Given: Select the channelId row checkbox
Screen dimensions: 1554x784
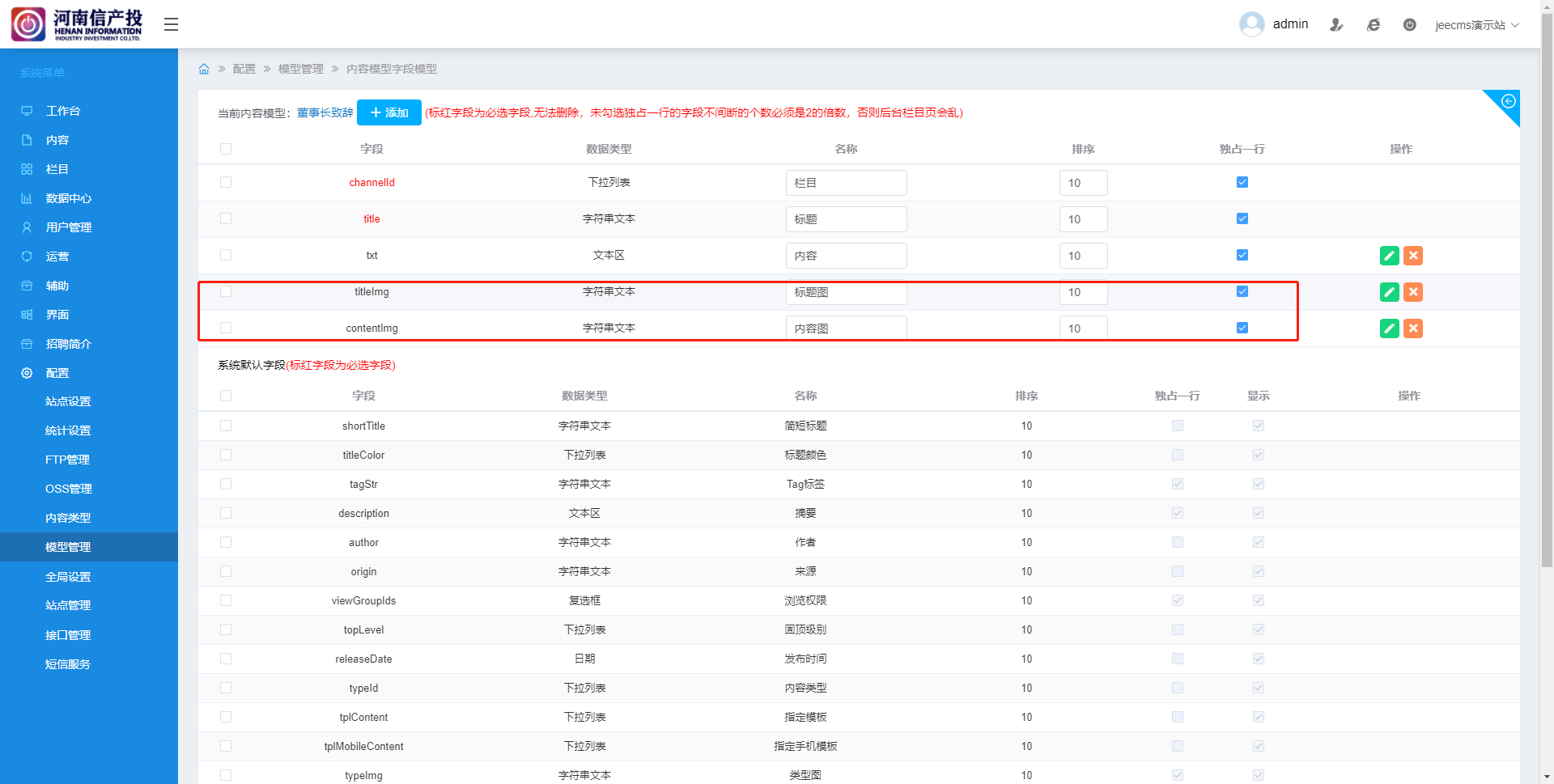Looking at the screenshot, I should point(226,182).
